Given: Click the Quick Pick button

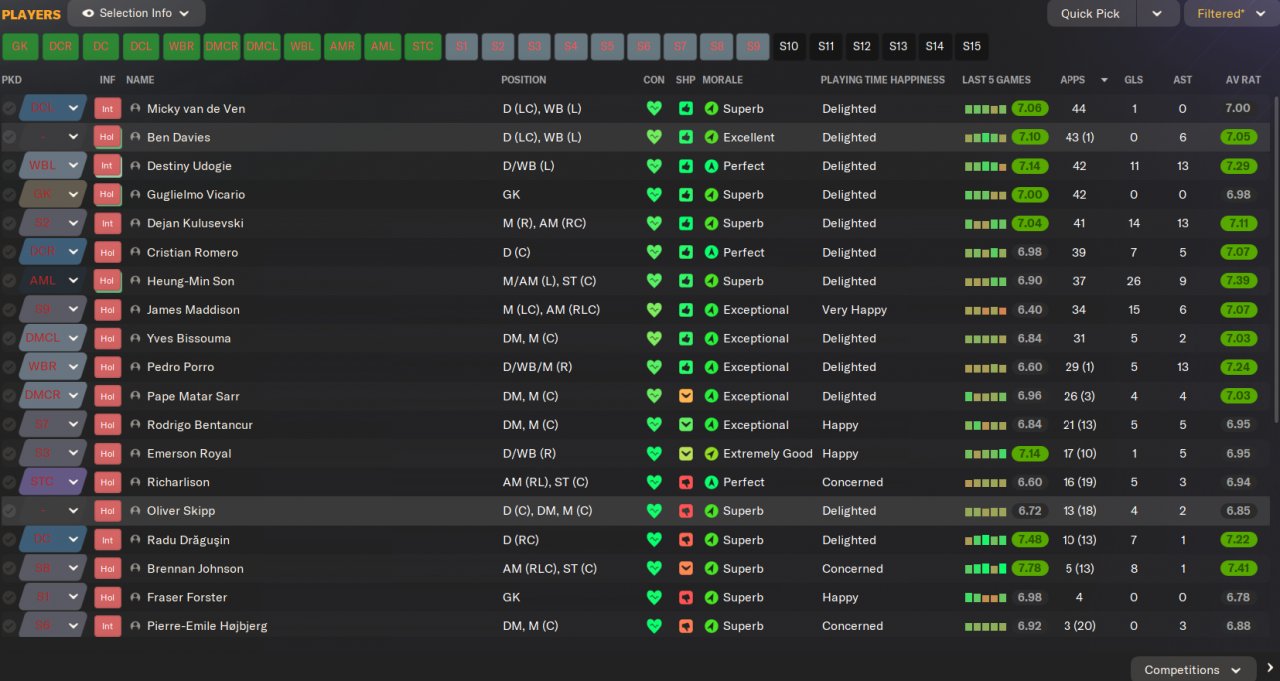Looking at the screenshot, I should click(1091, 13).
